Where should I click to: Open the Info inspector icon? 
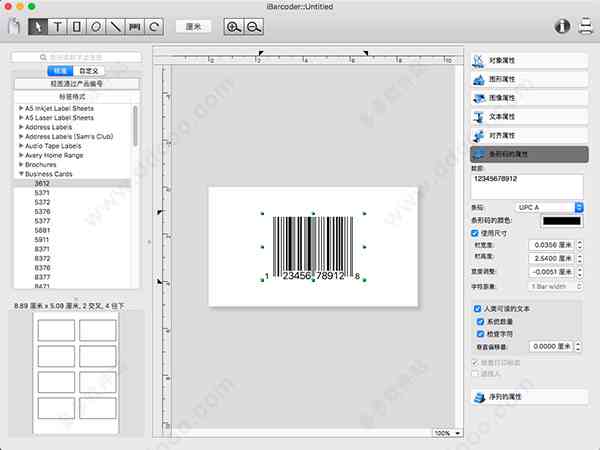click(562, 26)
